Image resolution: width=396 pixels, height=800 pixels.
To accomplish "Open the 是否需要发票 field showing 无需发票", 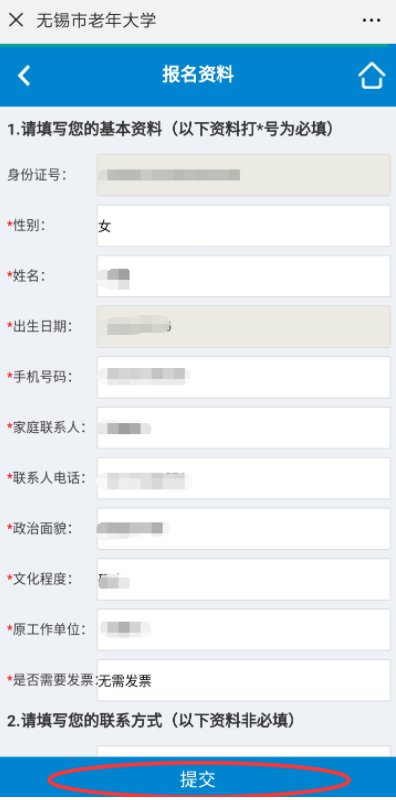I will pos(243,680).
